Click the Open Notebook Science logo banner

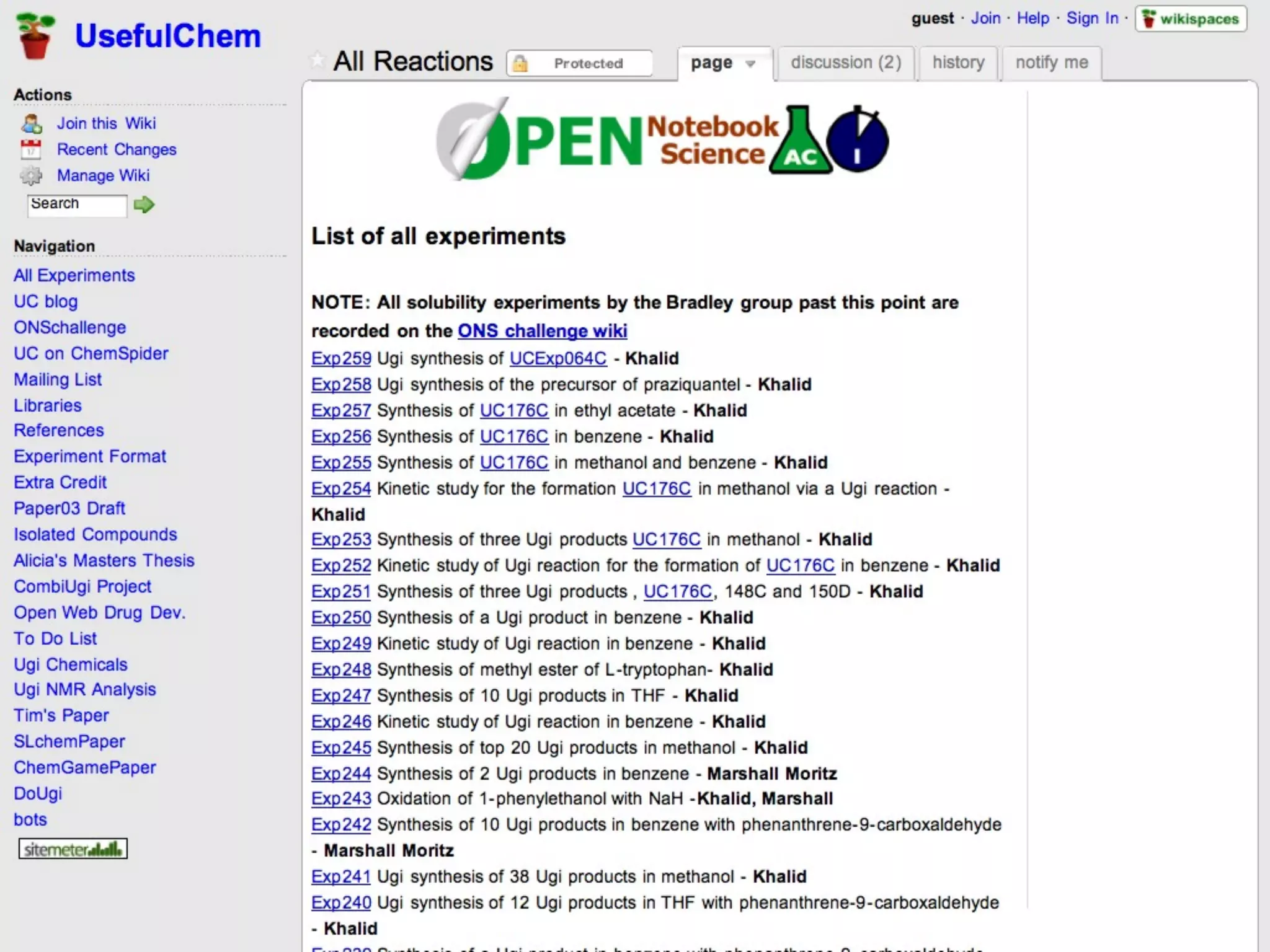tap(662, 140)
